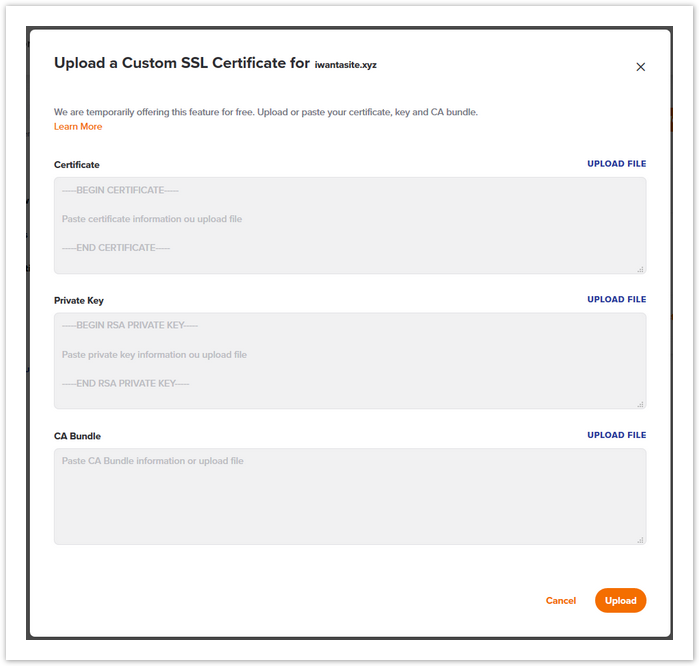Focus the Private Key paste text area
Viewport: 699px width, 666px height.
pyautogui.click(x=350, y=361)
